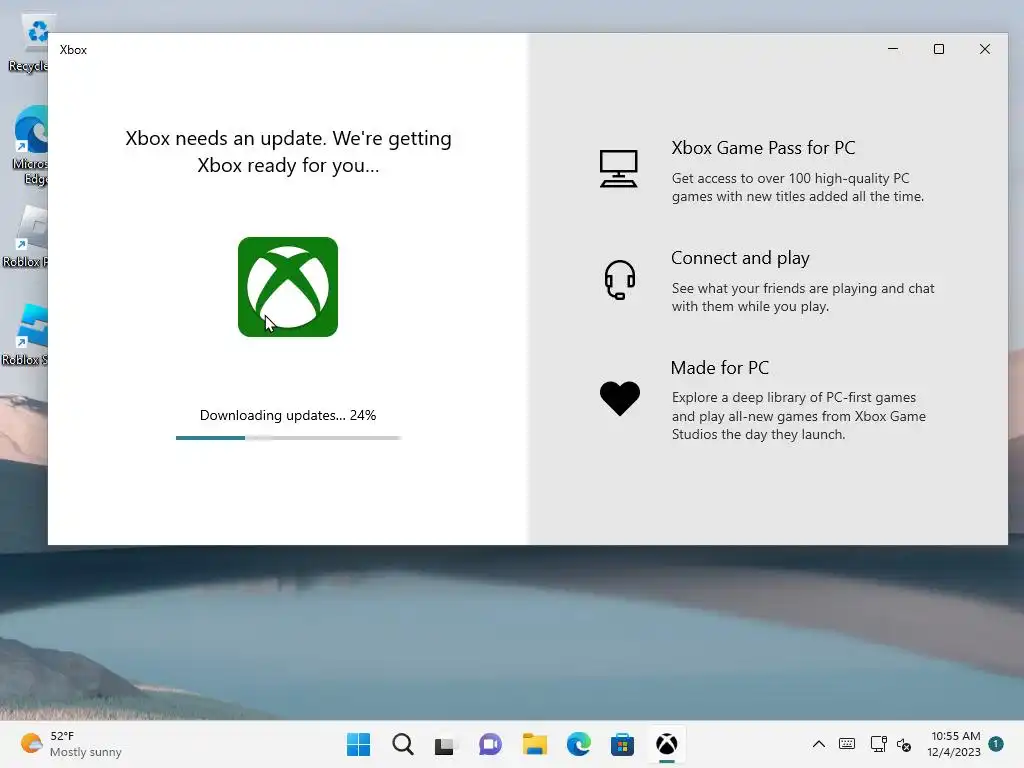The height and width of the screenshot is (768, 1024).
Task: Open File Explorer from the taskbar
Action: tap(534, 744)
